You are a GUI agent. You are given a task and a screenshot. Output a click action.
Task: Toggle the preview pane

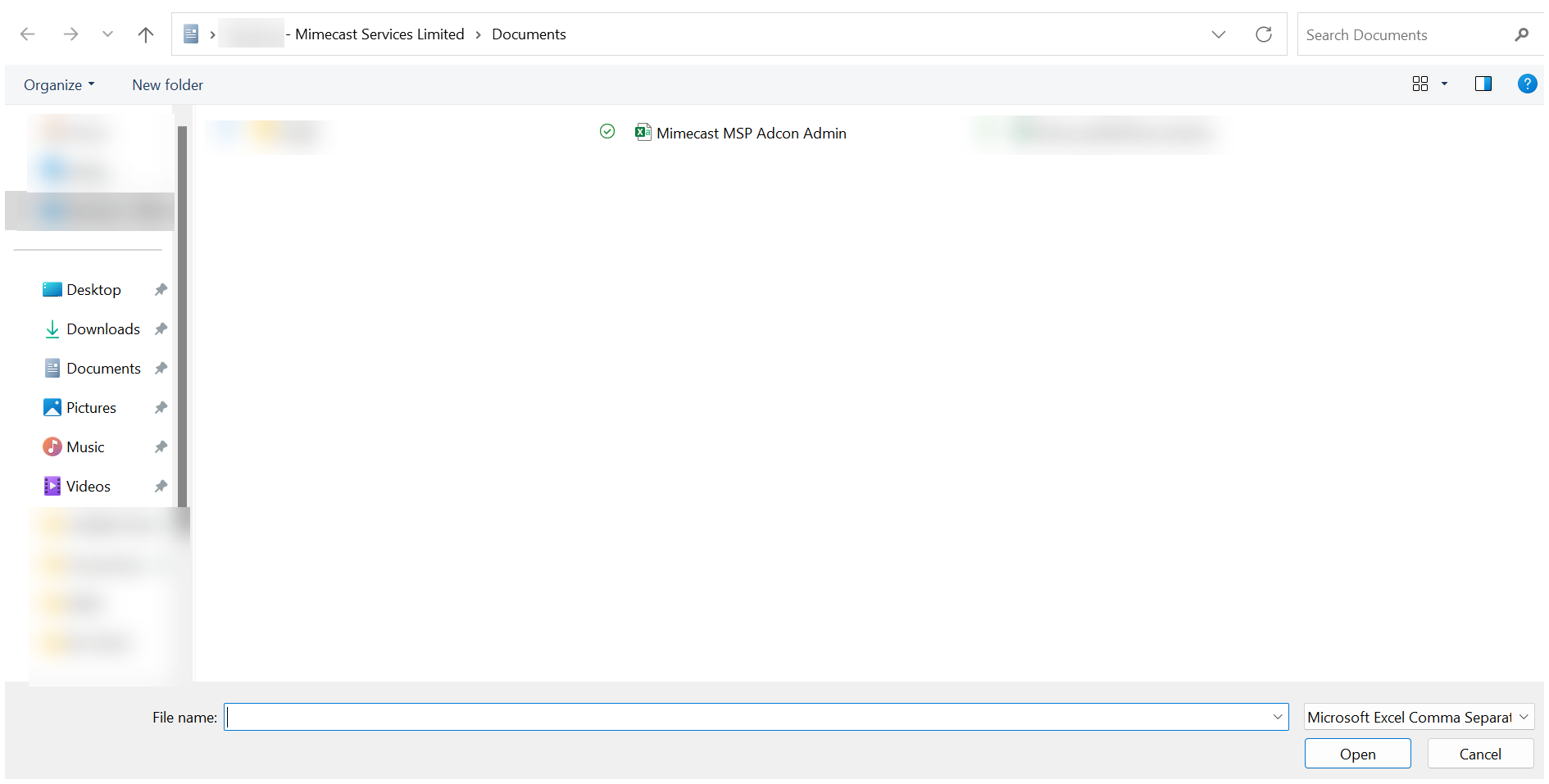click(1483, 84)
